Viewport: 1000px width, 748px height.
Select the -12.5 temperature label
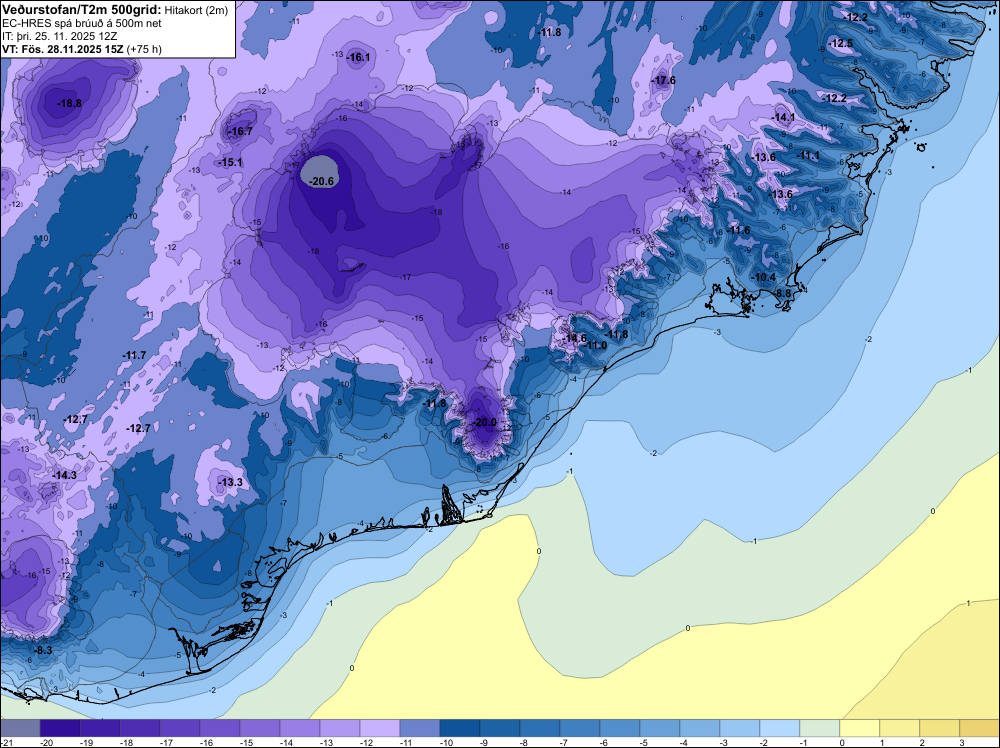coord(841,43)
